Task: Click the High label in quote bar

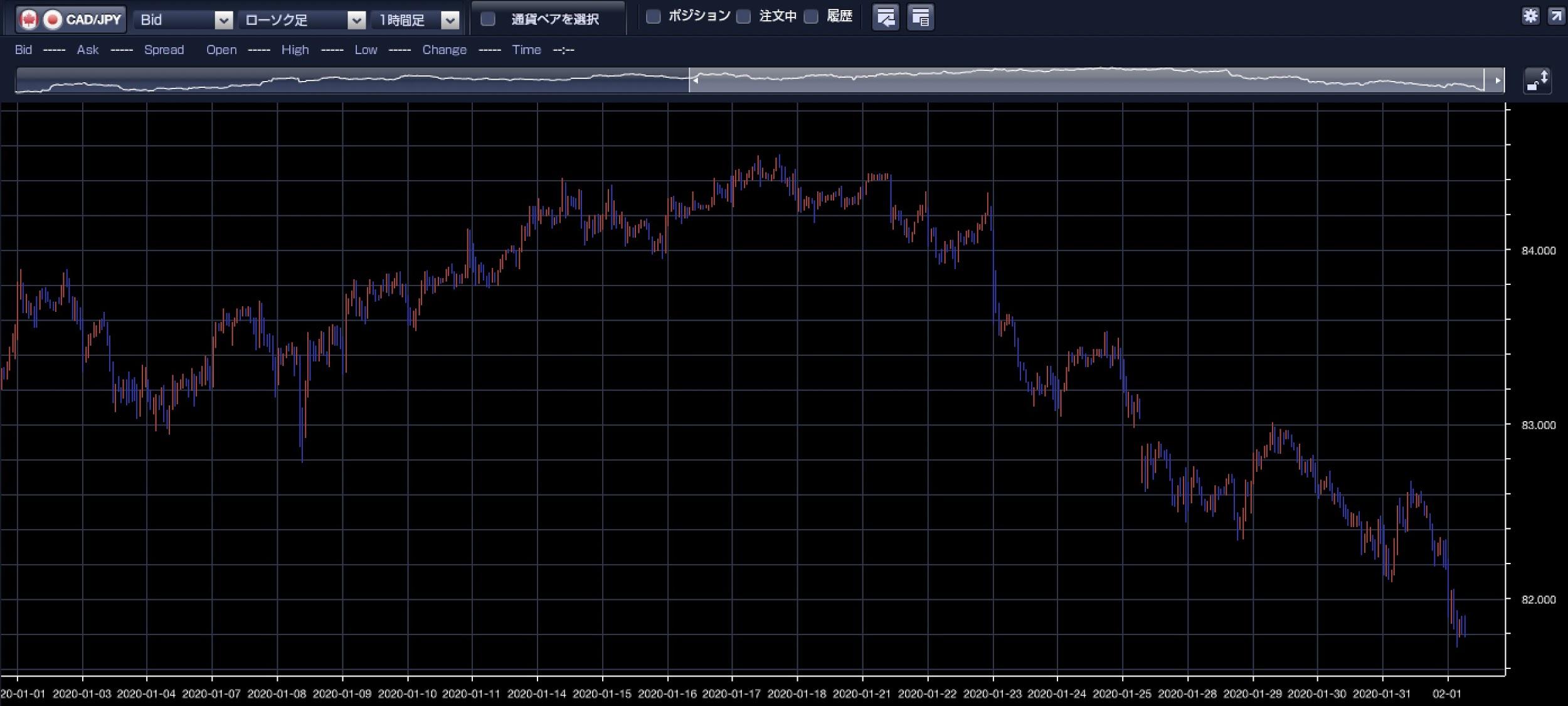Action: pyautogui.click(x=295, y=50)
